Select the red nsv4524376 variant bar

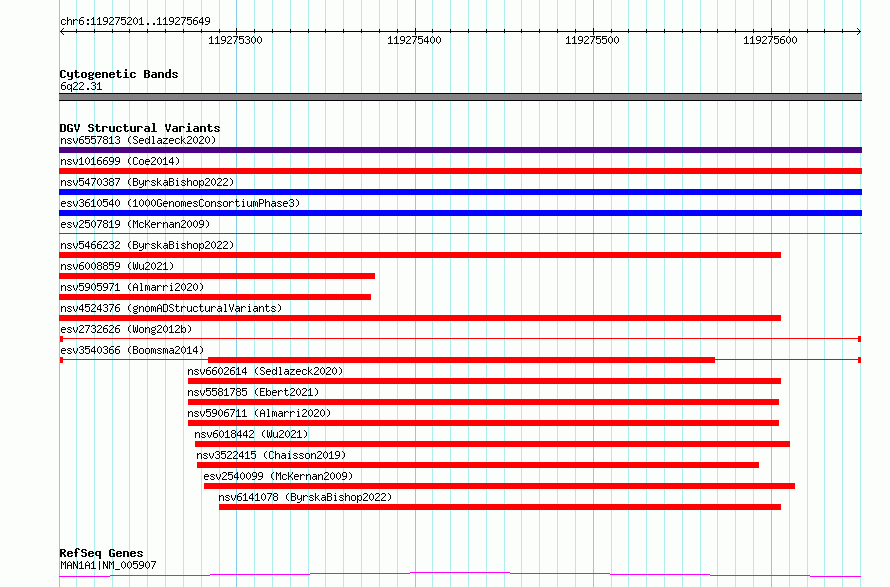click(x=420, y=318)
